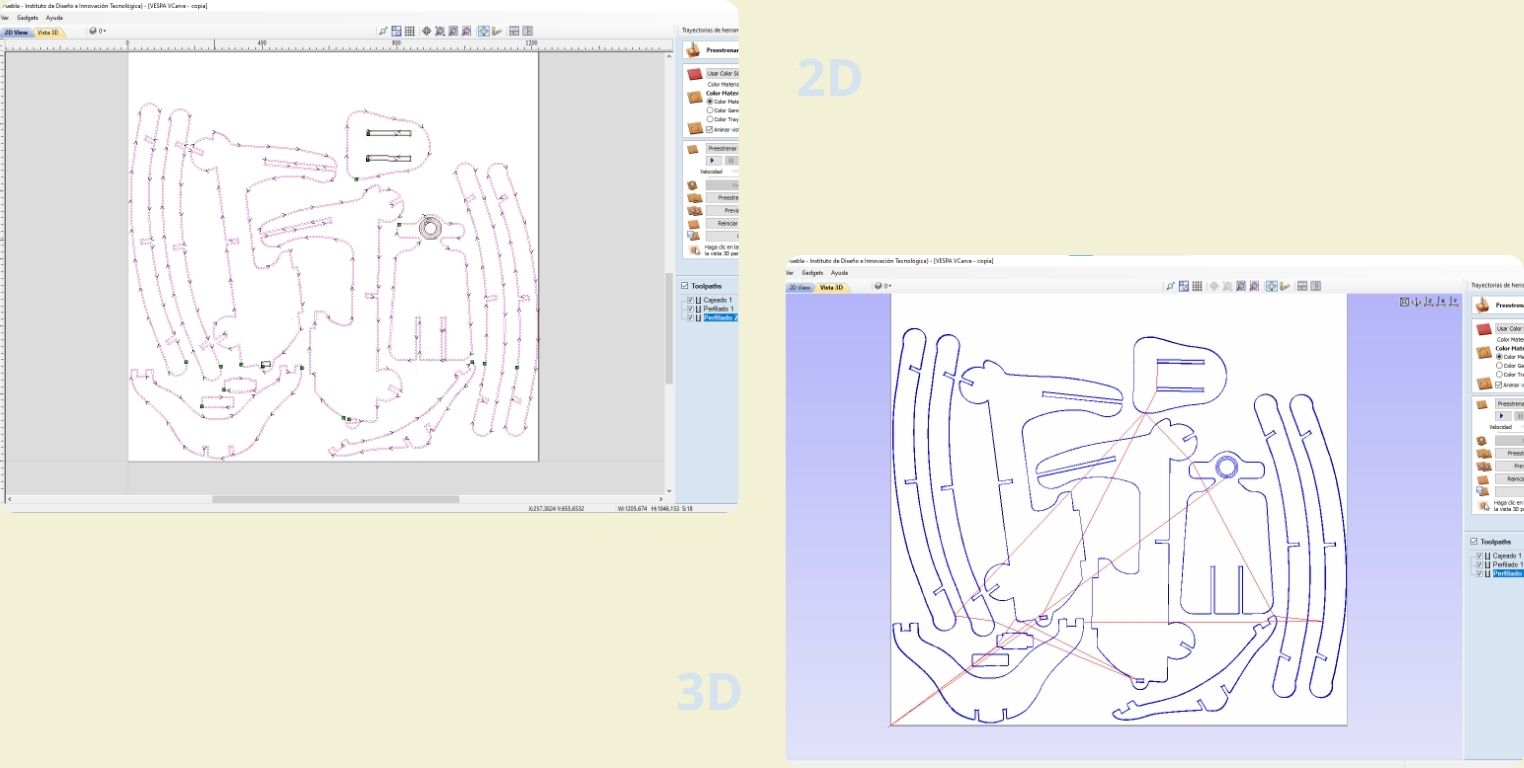1524x768 pixels.
Task: Toggle Toolpaths master checkbox in 2D window
Action: tap(685, 285)
